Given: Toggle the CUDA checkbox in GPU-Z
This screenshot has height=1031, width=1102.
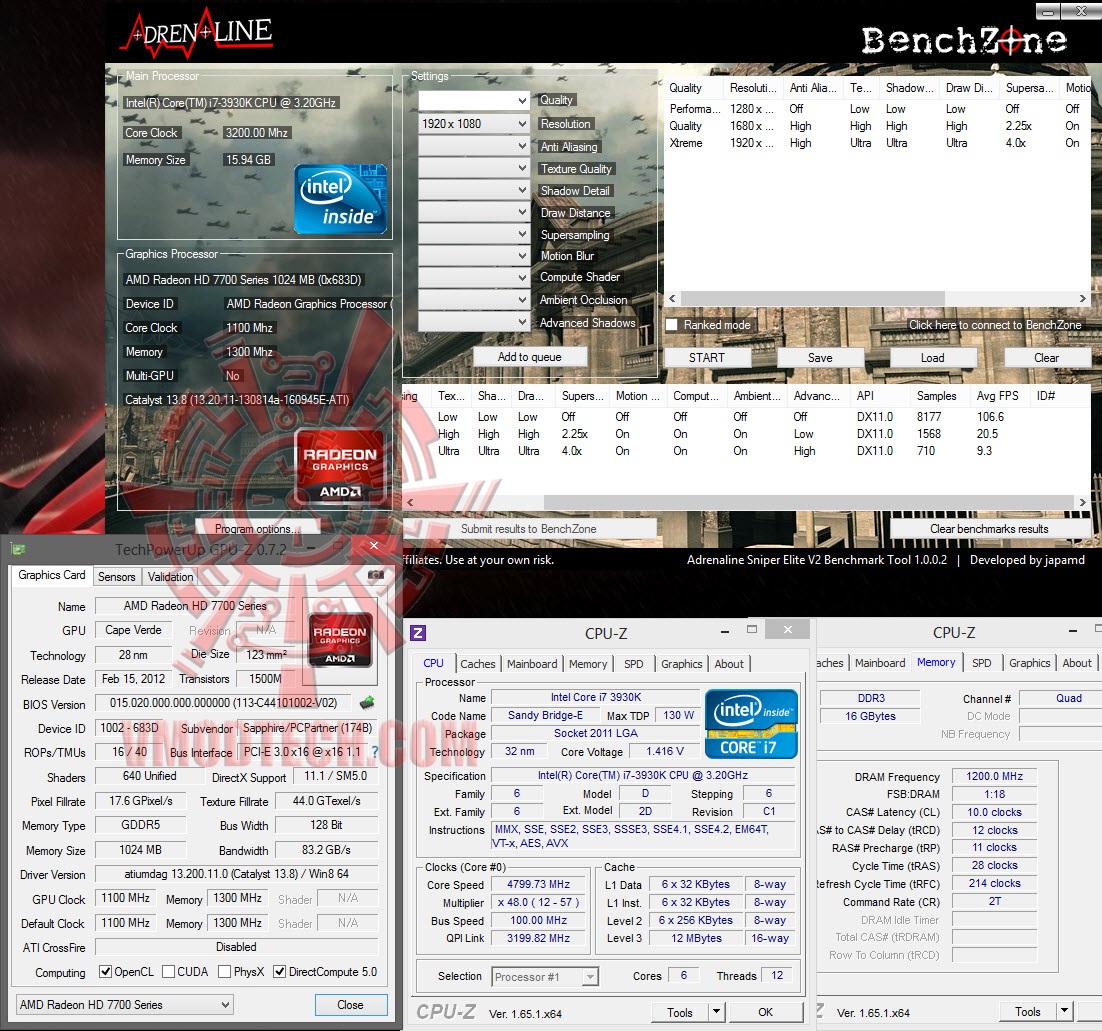Looking at the screenshot, I should point(169,971).
